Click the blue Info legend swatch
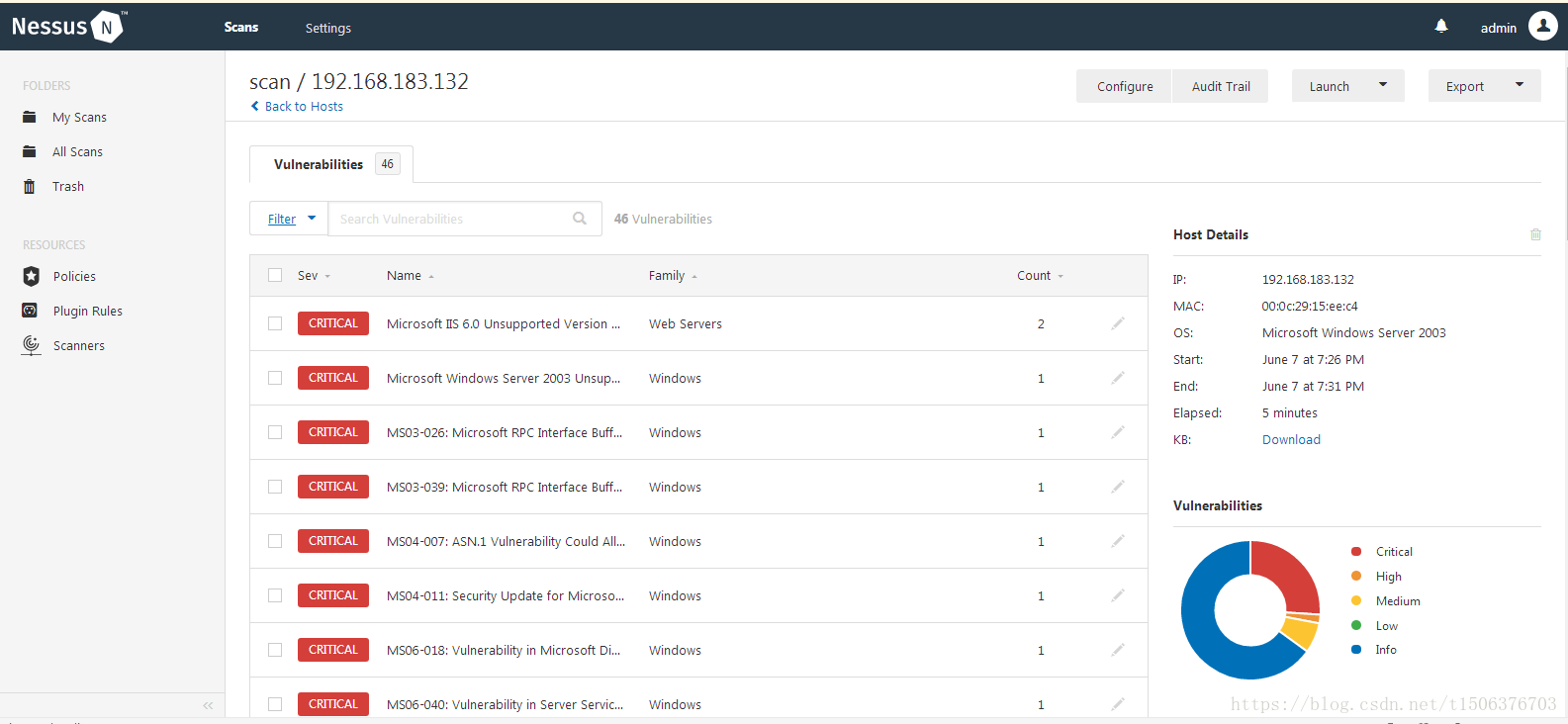Image resolution: width=1568 pixels, height=724 pixels. pyautogui.click(x=1356, y=649)
